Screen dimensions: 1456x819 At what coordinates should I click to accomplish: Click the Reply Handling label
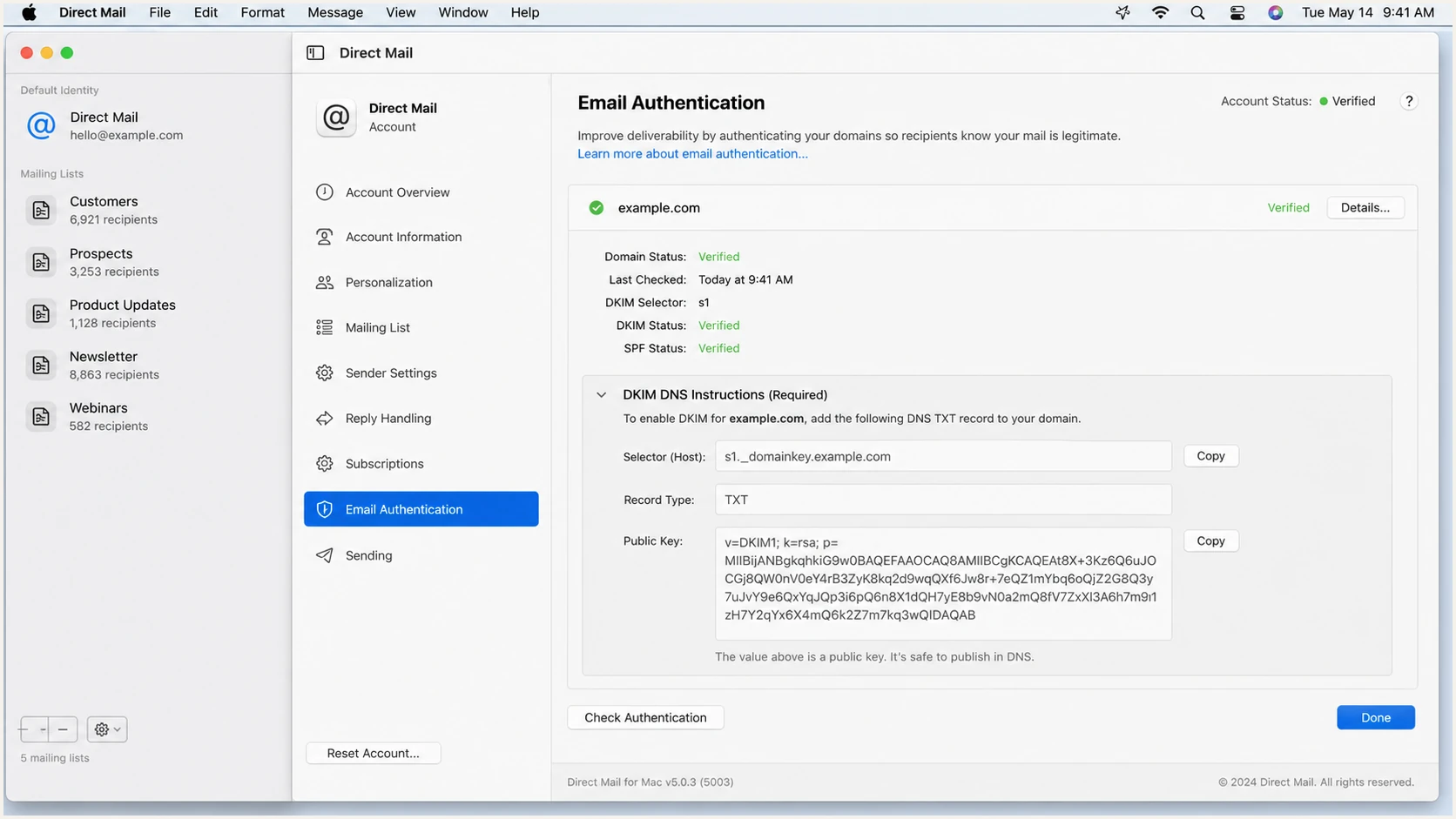point(388,418)
